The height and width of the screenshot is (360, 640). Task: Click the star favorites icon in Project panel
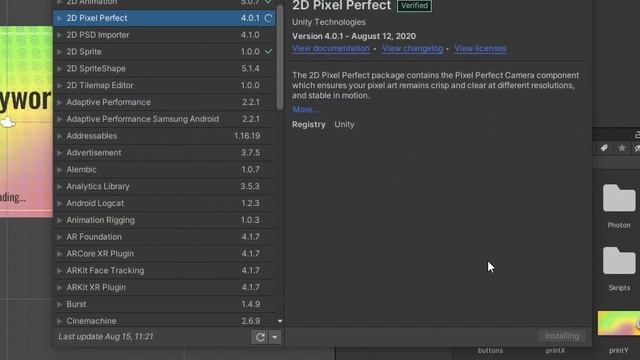coord(622,148)
